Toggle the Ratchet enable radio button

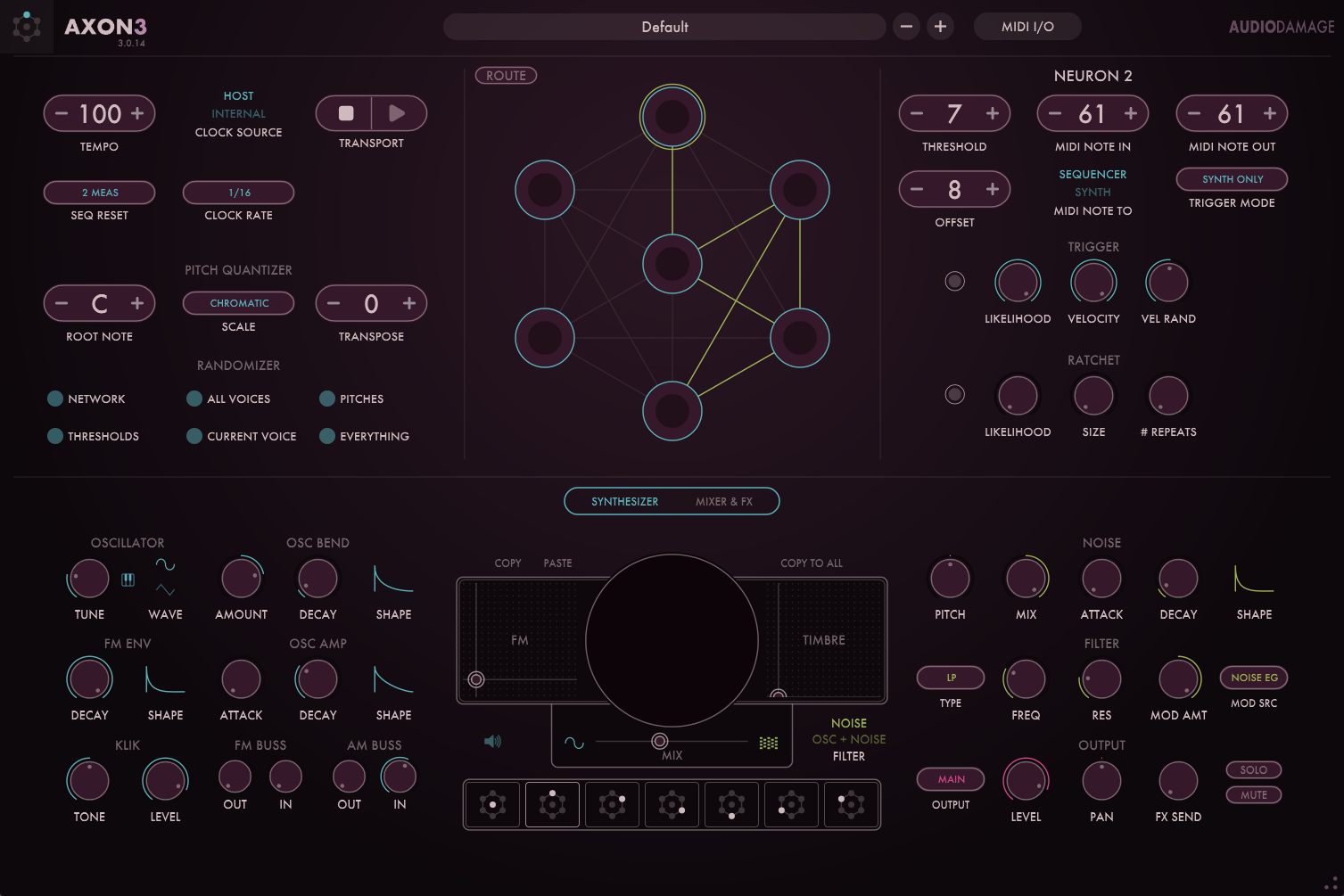point(954,394)
